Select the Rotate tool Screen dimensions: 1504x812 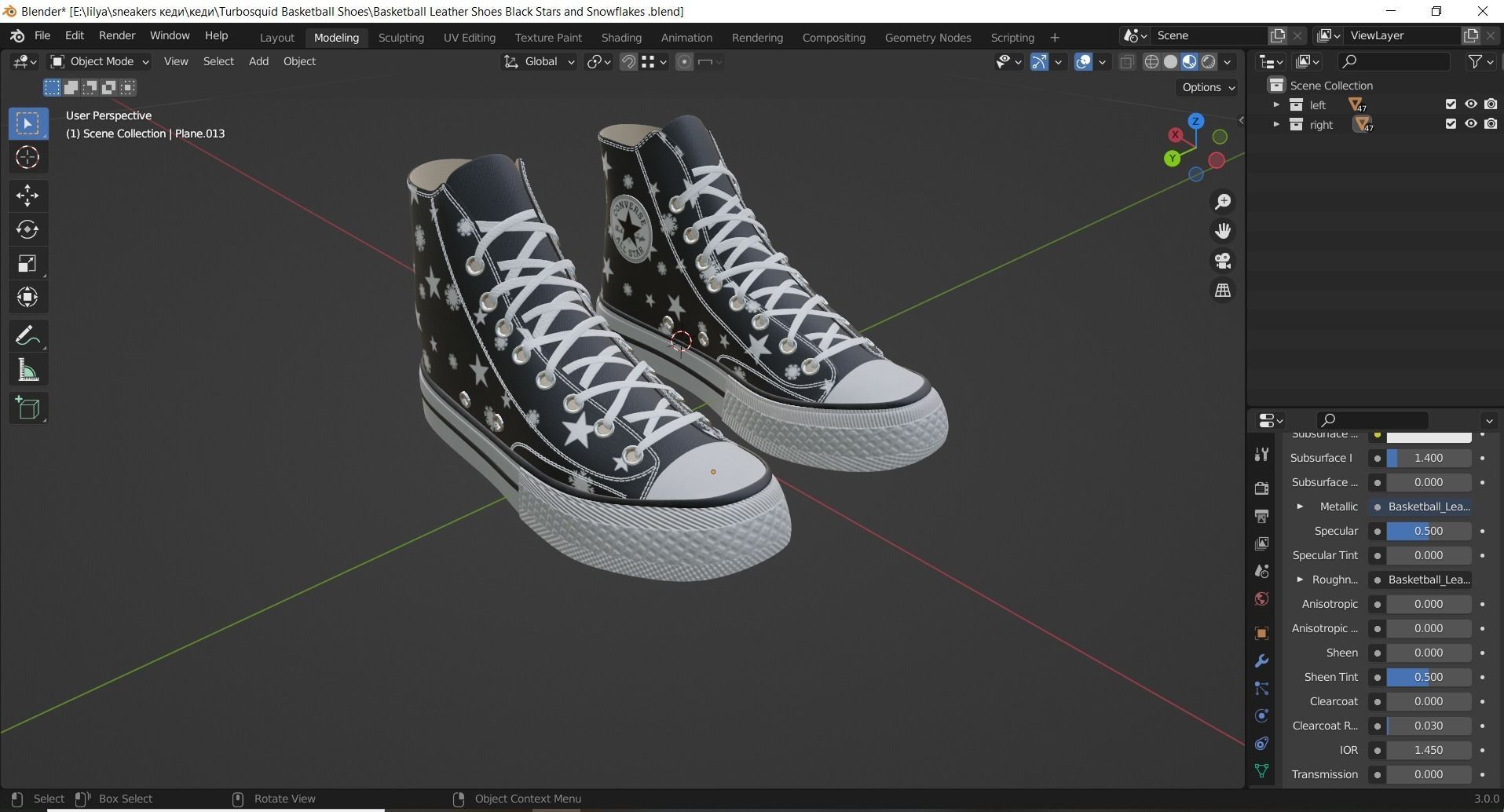(27, 229)
